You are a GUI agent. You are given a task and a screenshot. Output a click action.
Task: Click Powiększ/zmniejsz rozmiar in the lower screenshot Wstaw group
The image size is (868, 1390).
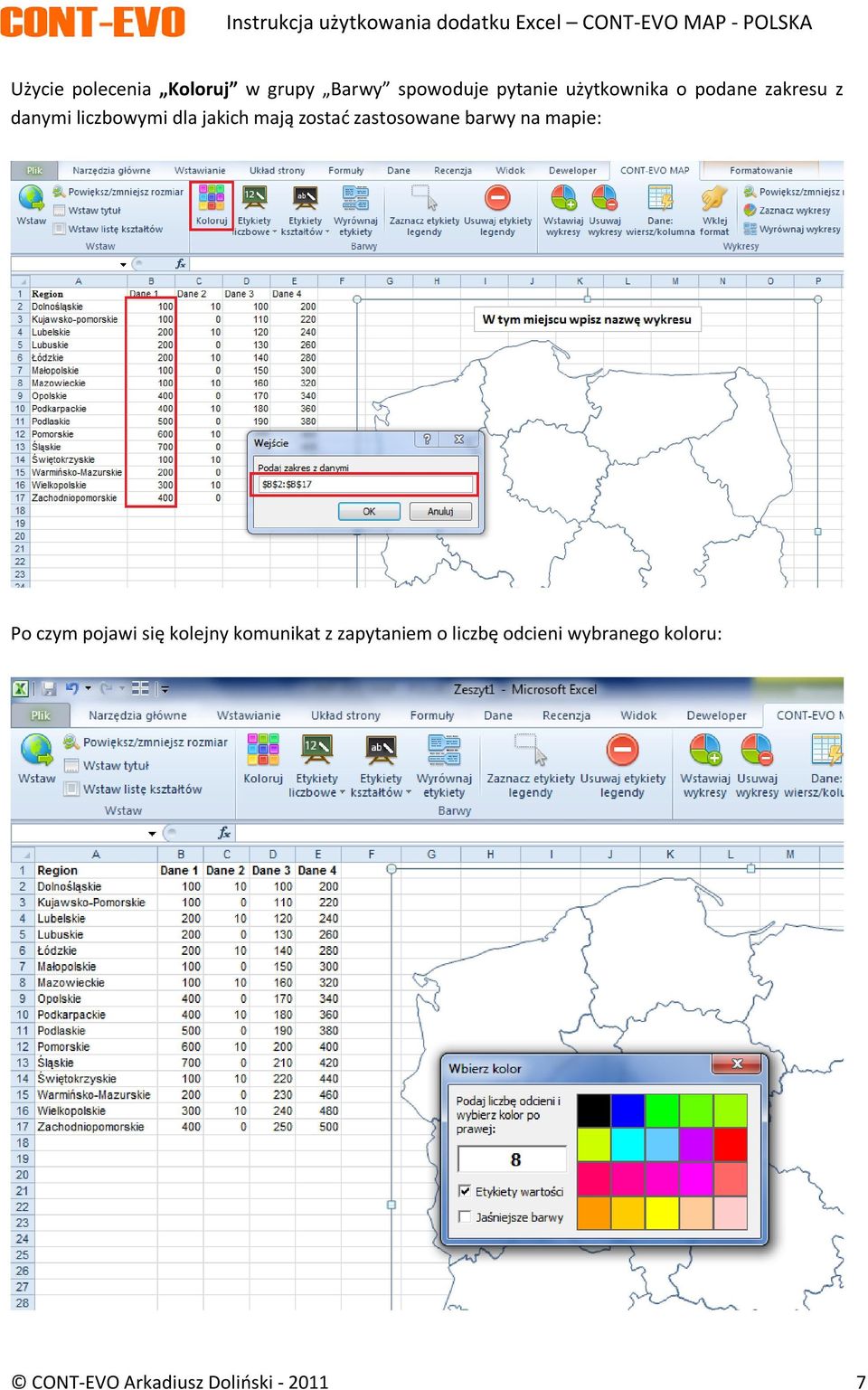coord(146,742)
